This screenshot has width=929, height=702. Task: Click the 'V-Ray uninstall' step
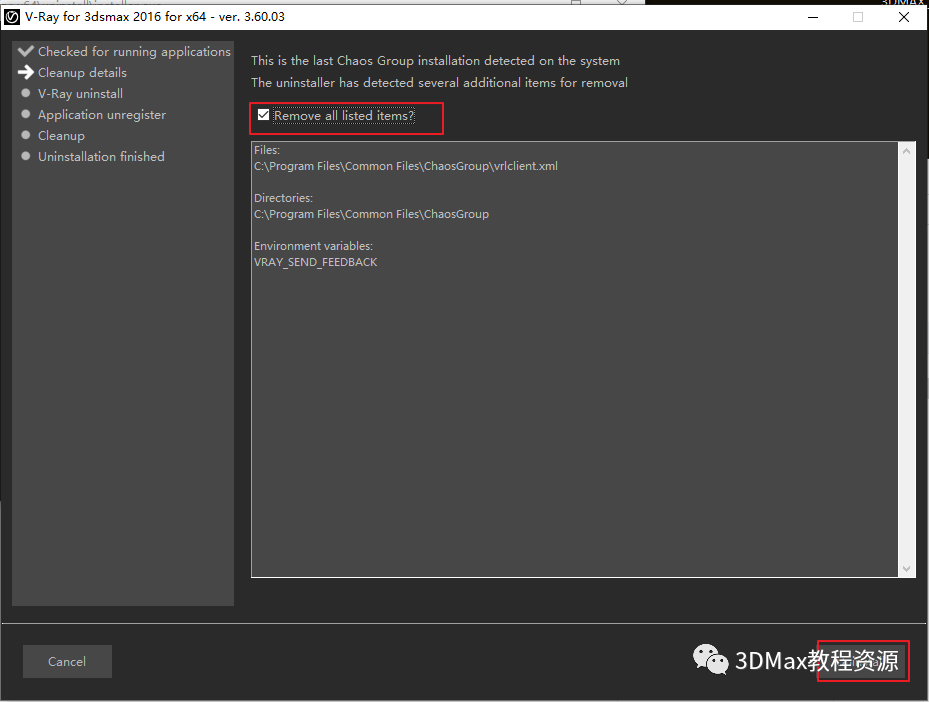point(81,94)
